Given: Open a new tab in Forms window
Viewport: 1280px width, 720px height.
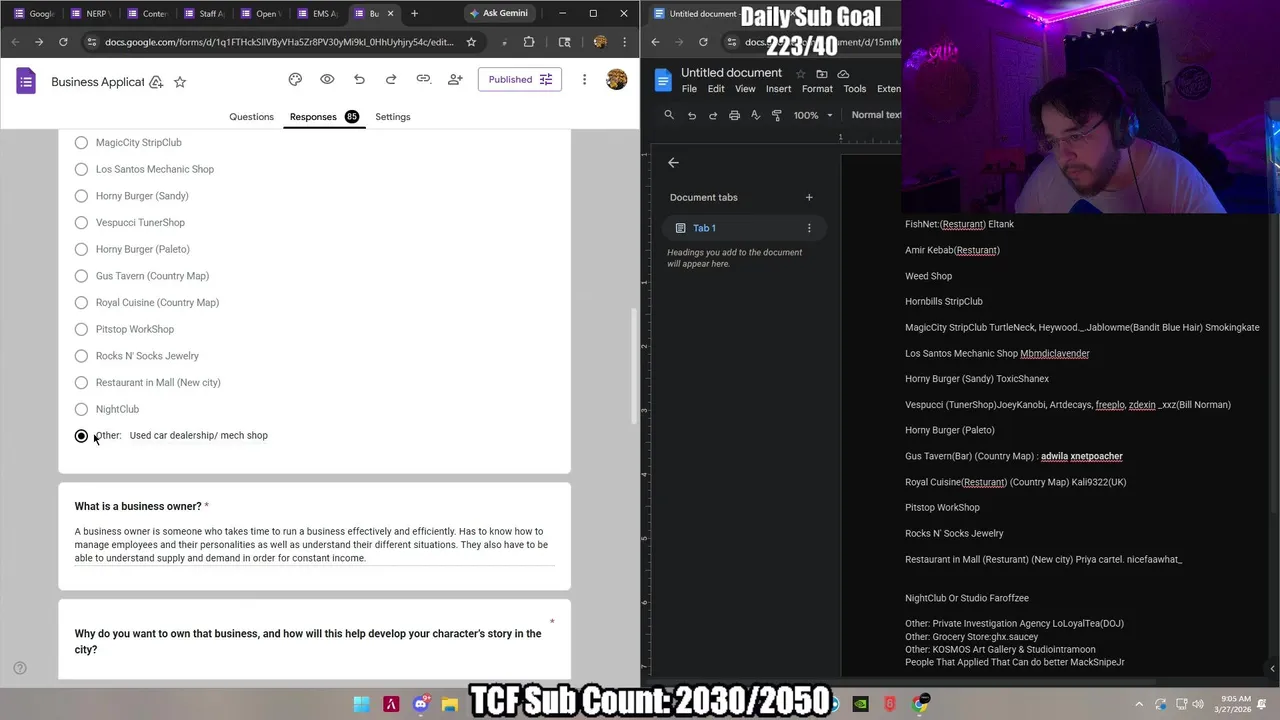Looking at the screenshot, I should tap(414, 13).
